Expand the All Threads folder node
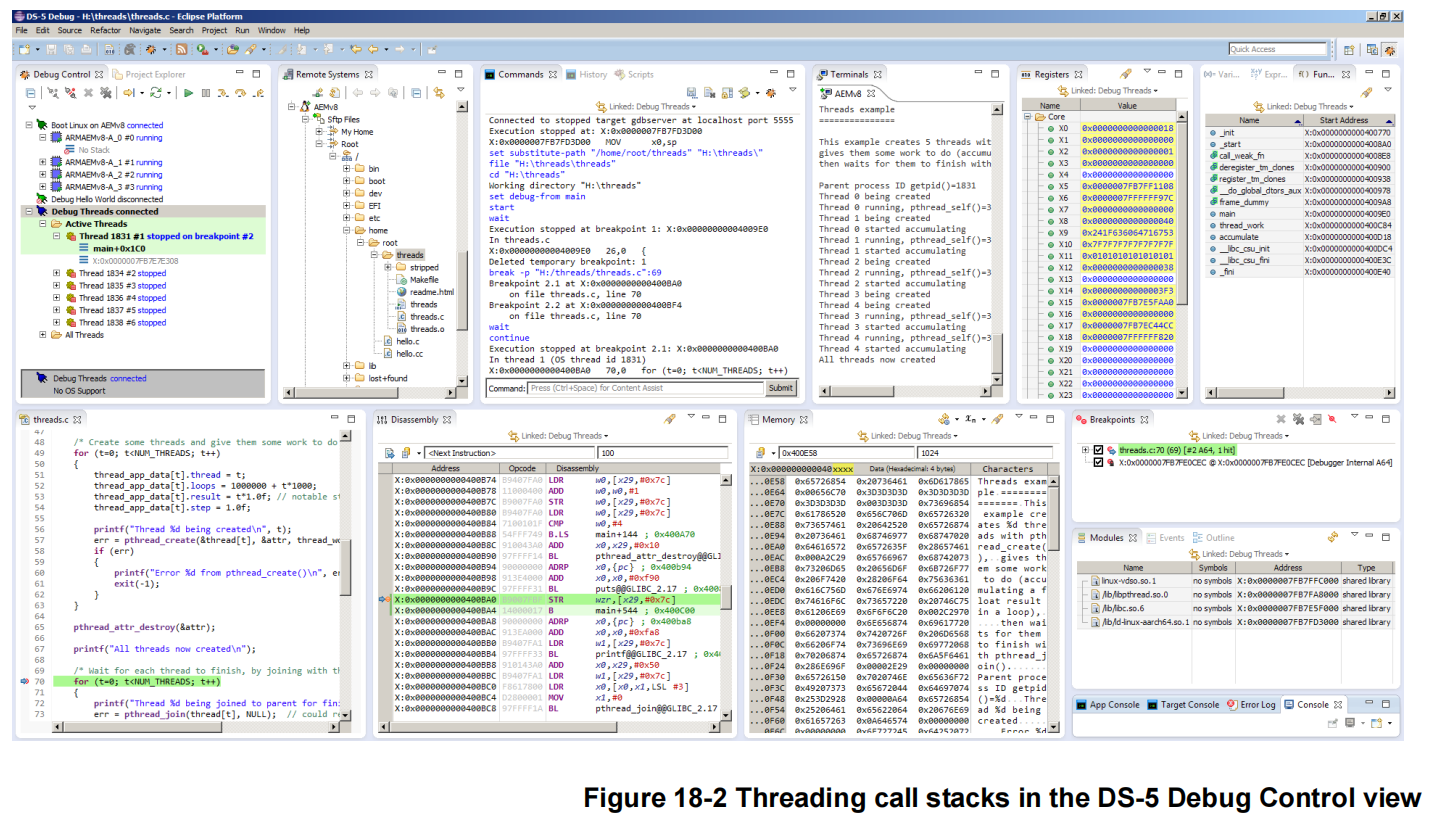Screen dimensions: 1429x818 pyautogui.click(x=43, y=335)
